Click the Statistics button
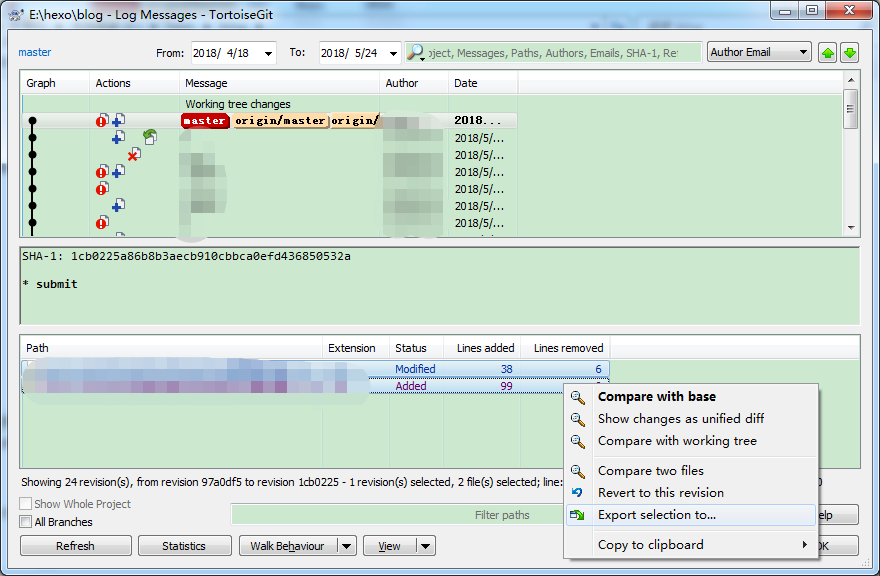Image resolution: width=880 pixels, height=576 pixels. (x=184, y=546)
